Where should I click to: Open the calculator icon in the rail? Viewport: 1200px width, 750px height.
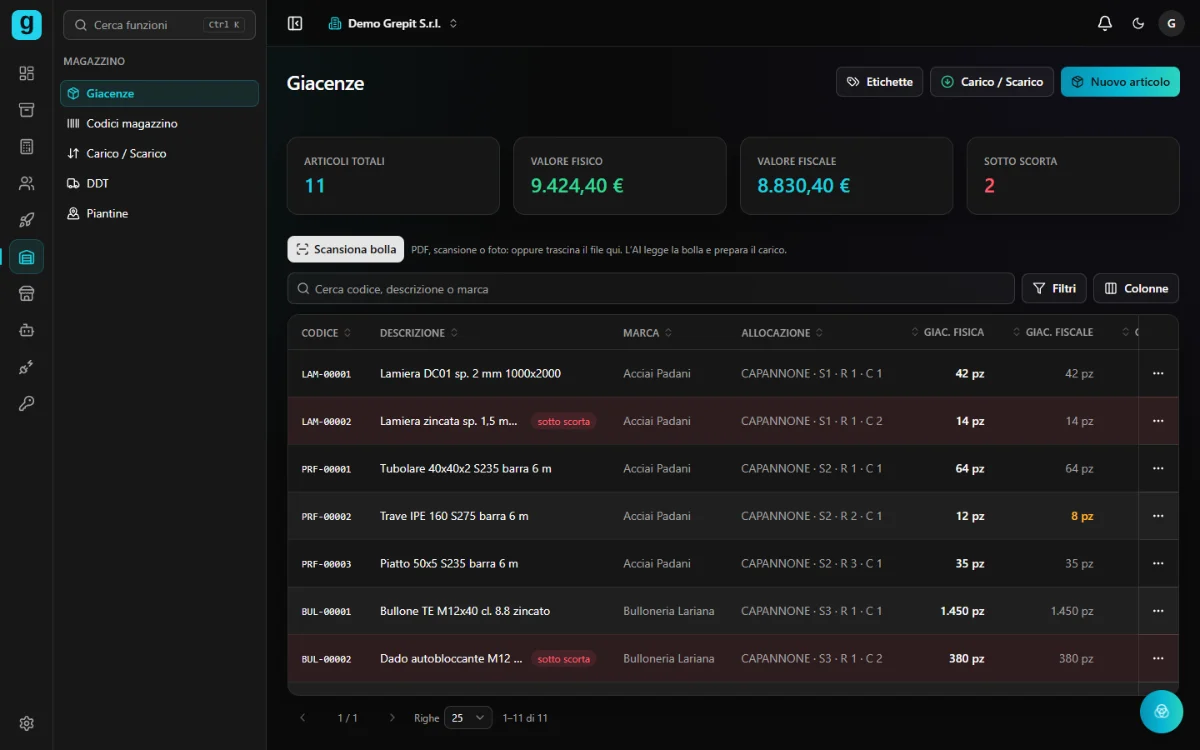point(27,147)
